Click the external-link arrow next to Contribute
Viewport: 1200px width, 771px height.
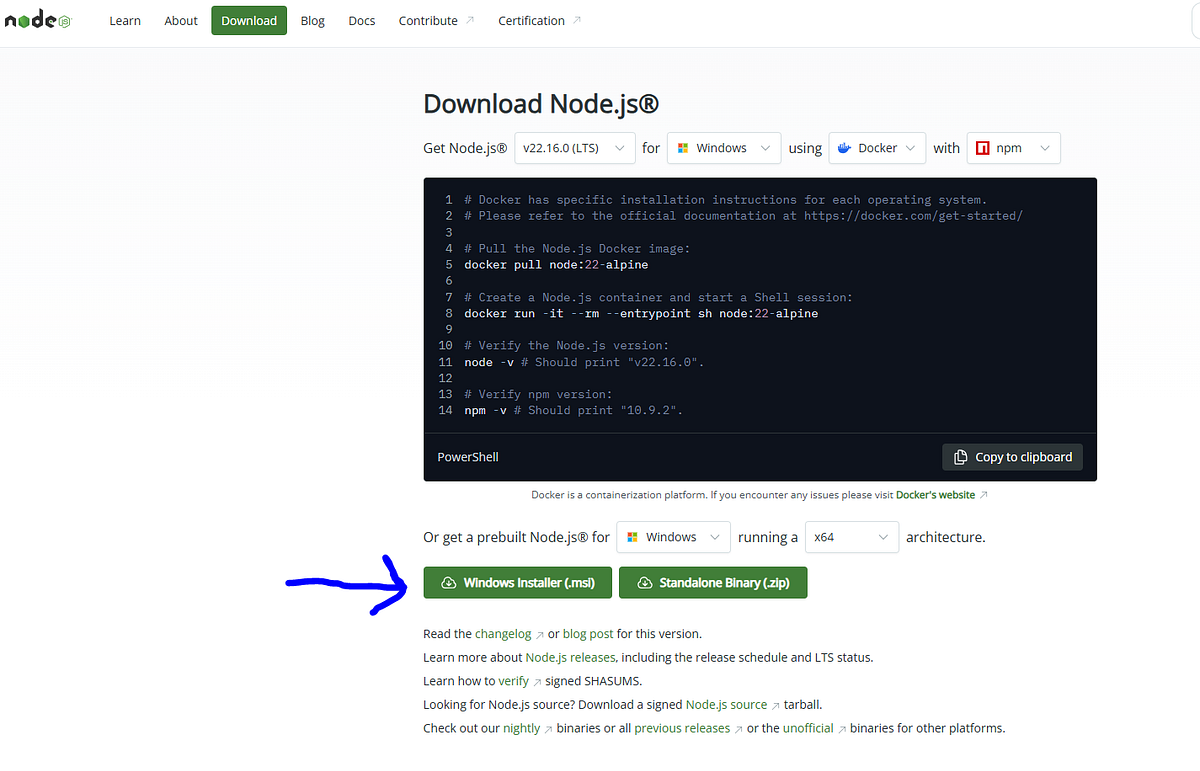[x=470, y=19]
